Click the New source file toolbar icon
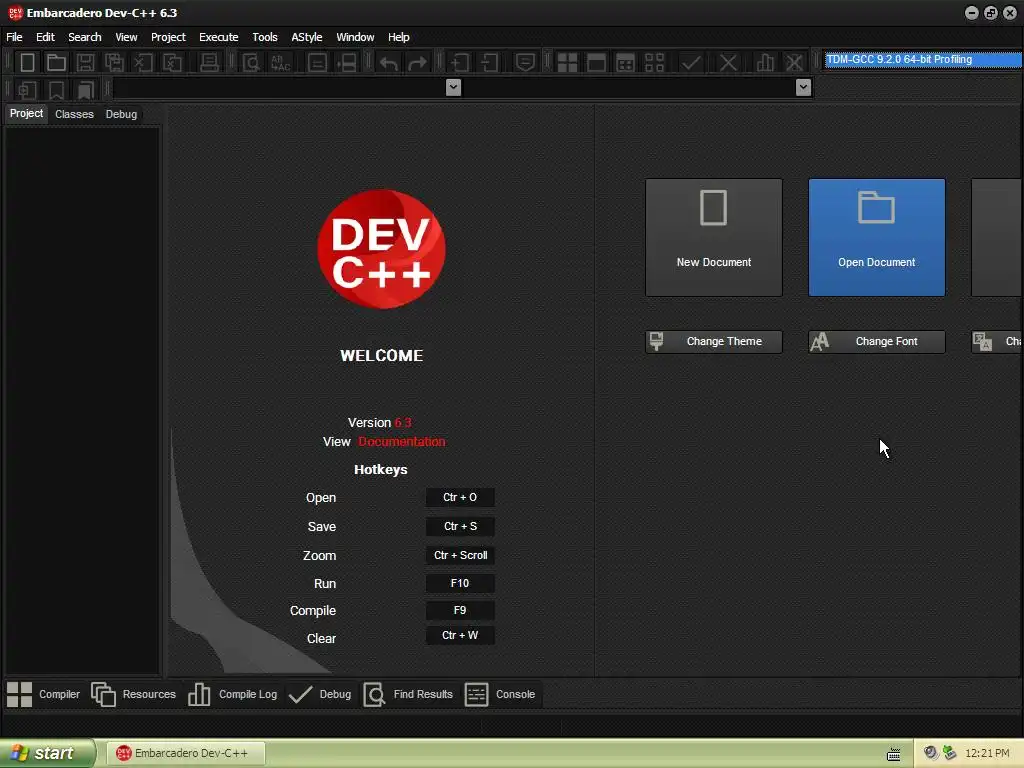This screenshot has height=768, width=1024. (27, 63)
